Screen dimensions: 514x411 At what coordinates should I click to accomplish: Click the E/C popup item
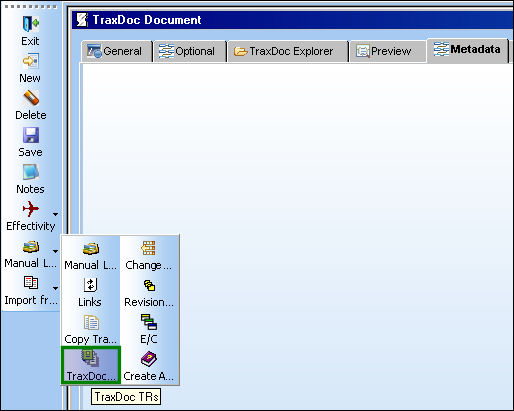tap(149, 329)
